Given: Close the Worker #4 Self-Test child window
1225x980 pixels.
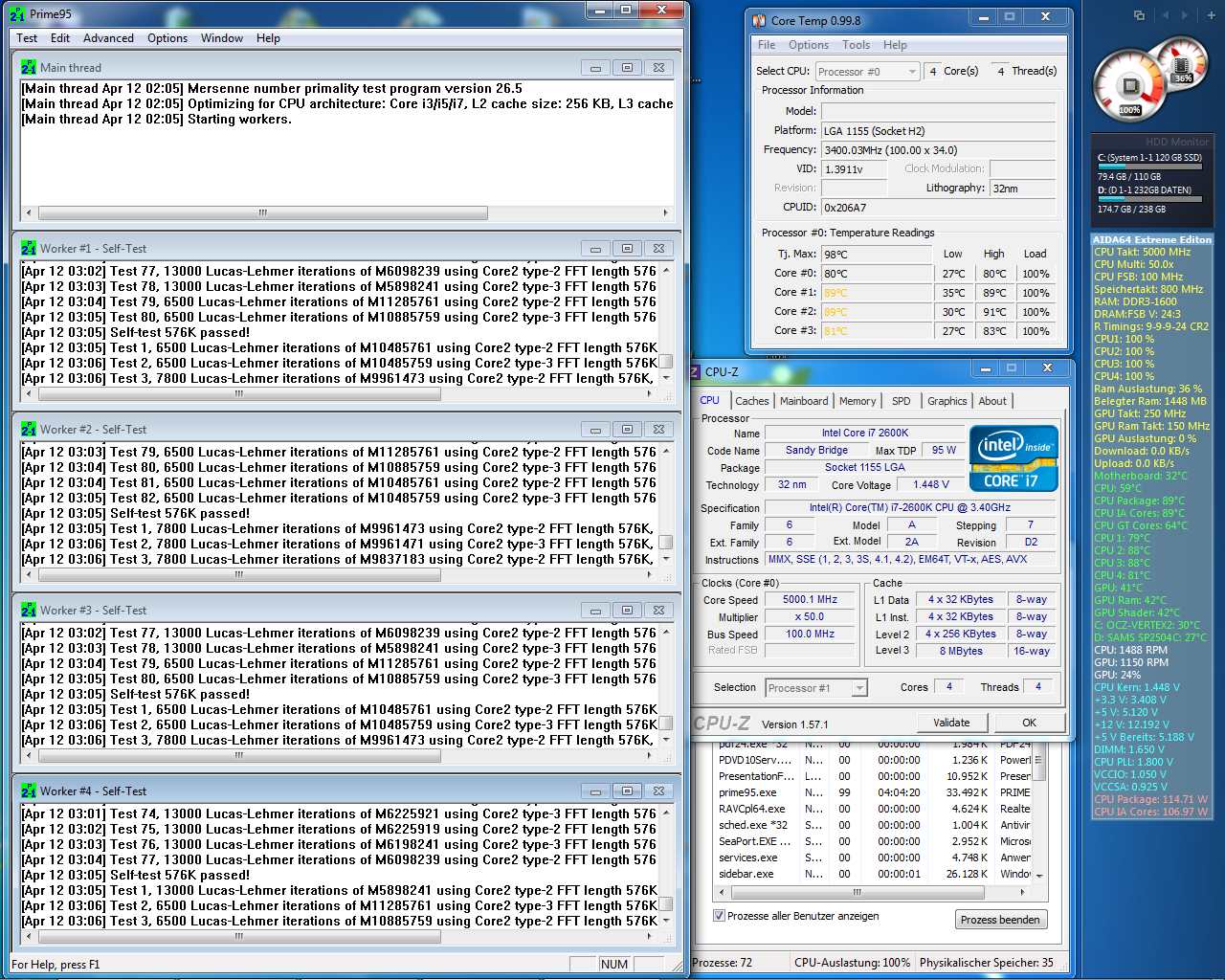Looking at the screenshot, I should coord(658,791).
